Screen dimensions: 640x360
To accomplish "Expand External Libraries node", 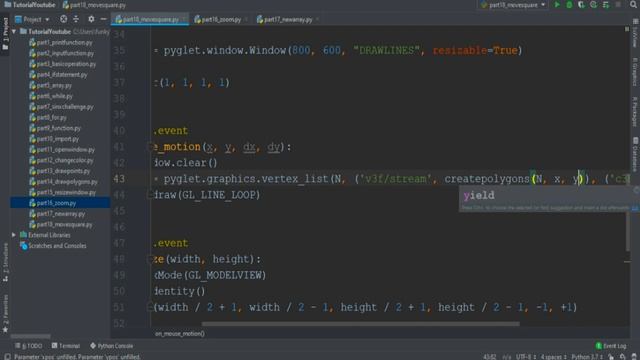I will (x=14, y=235).
